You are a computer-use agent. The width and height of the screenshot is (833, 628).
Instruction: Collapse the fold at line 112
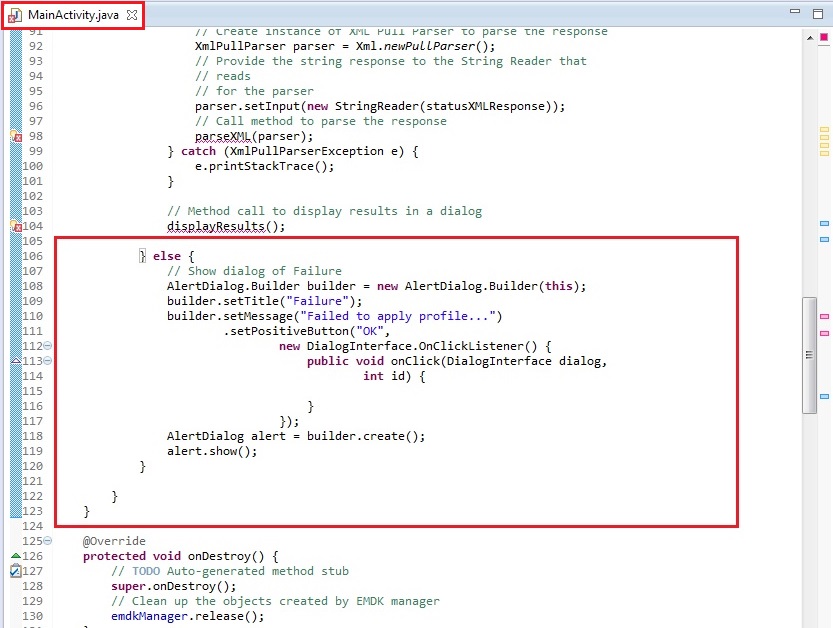48,346
